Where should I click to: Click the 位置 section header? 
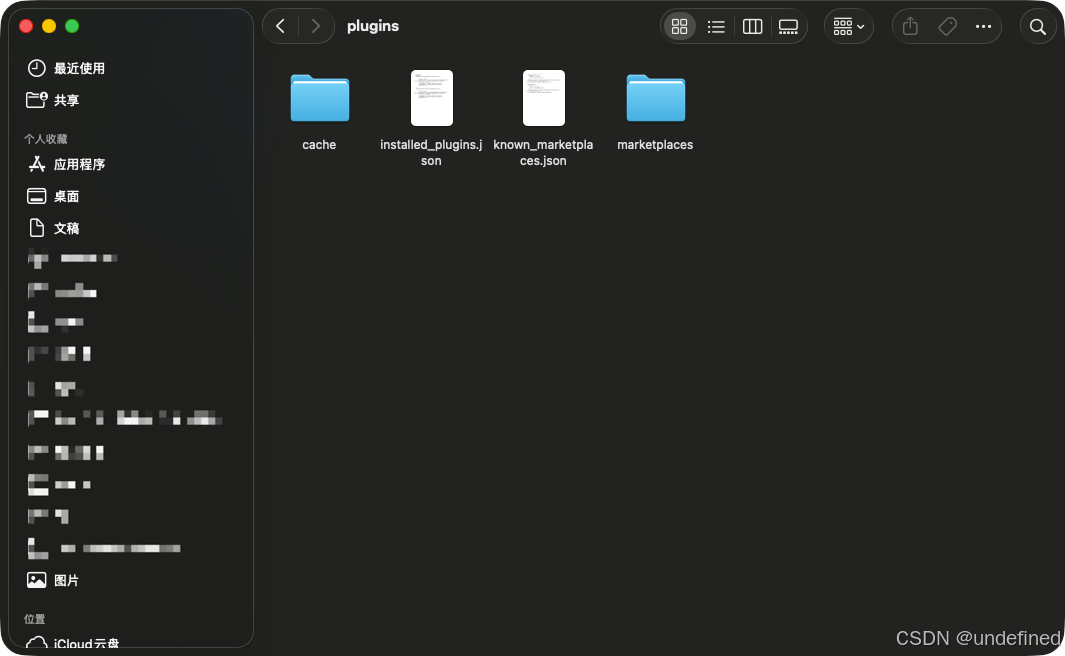click(35, 619)
